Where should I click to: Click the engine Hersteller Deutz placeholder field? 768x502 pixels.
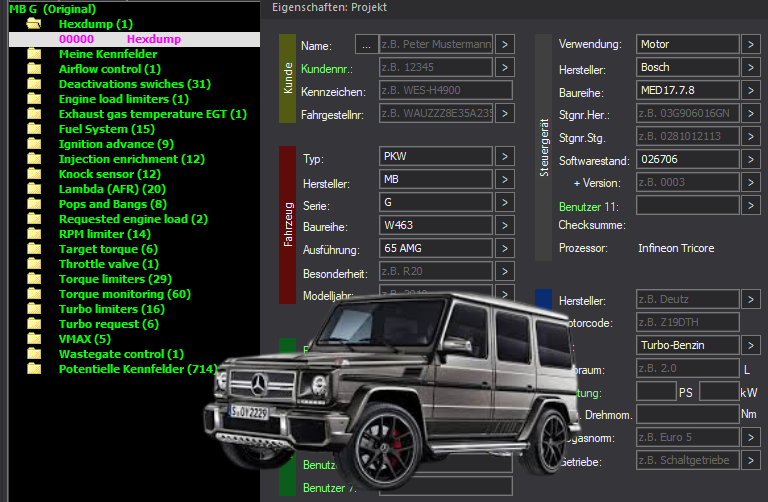tap(688, 299)
